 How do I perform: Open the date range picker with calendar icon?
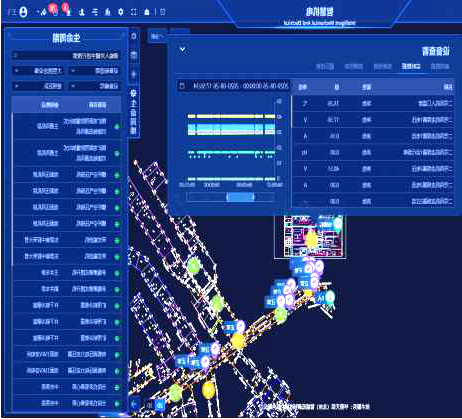pyautogui.click(x=234, y=86)
